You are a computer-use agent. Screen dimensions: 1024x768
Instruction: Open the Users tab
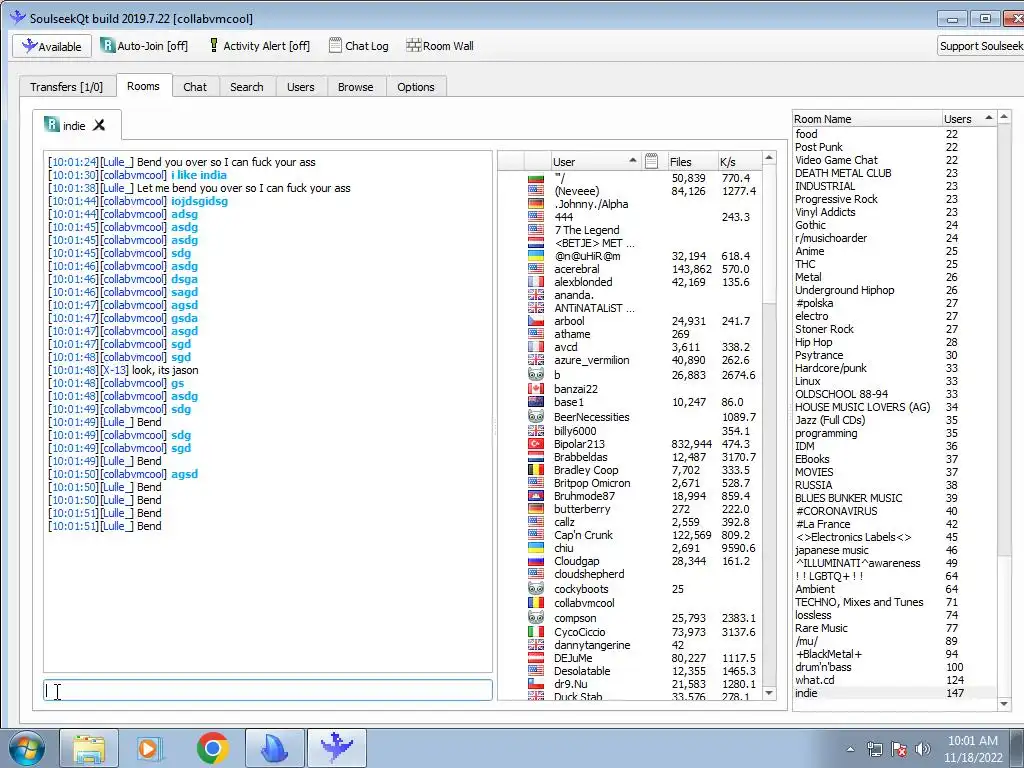point(300,87)
